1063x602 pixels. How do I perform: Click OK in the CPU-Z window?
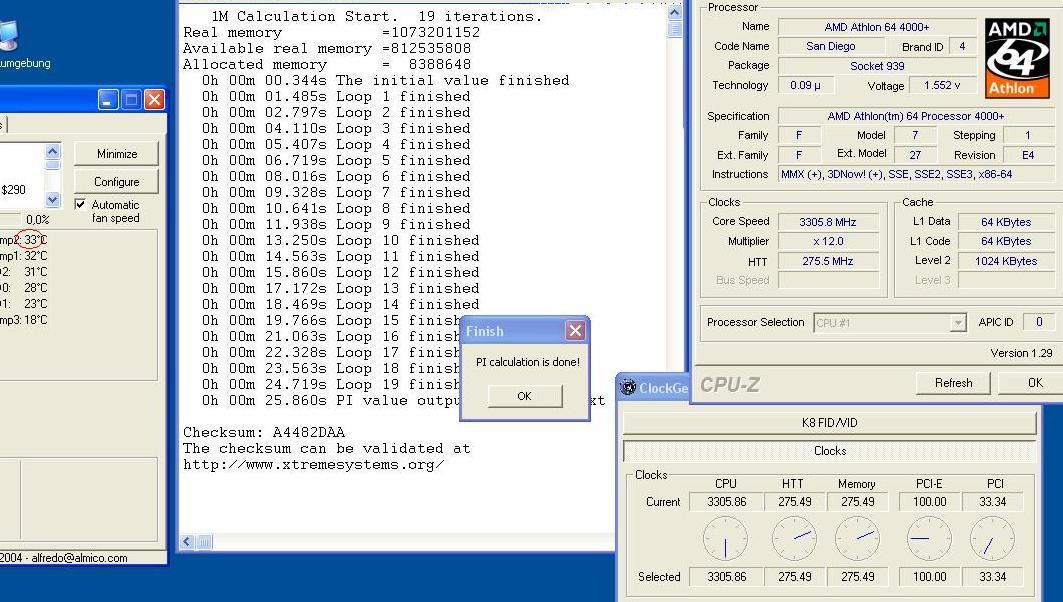[1035, 383]
